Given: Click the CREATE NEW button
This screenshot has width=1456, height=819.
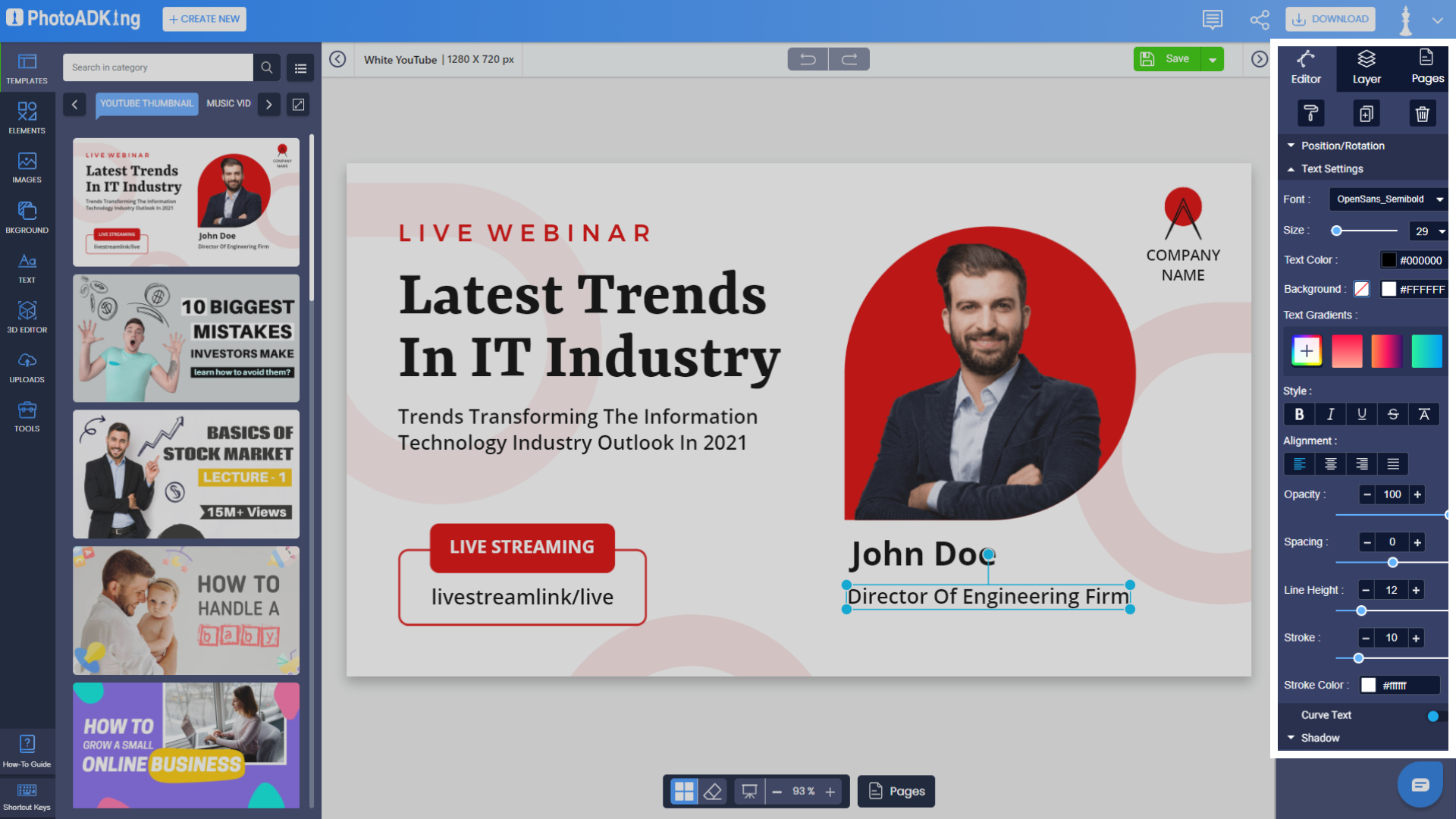Looking at the screenshot, I should (x=204, y=19).
